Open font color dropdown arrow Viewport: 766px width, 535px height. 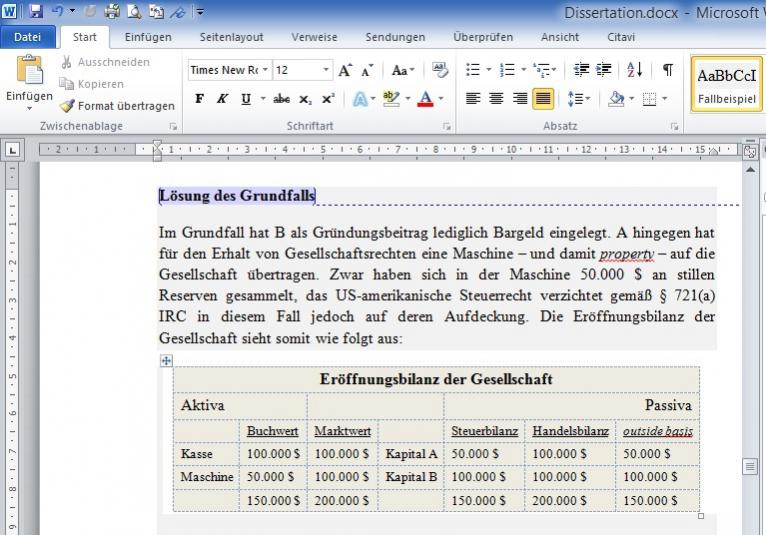point(441,99)
